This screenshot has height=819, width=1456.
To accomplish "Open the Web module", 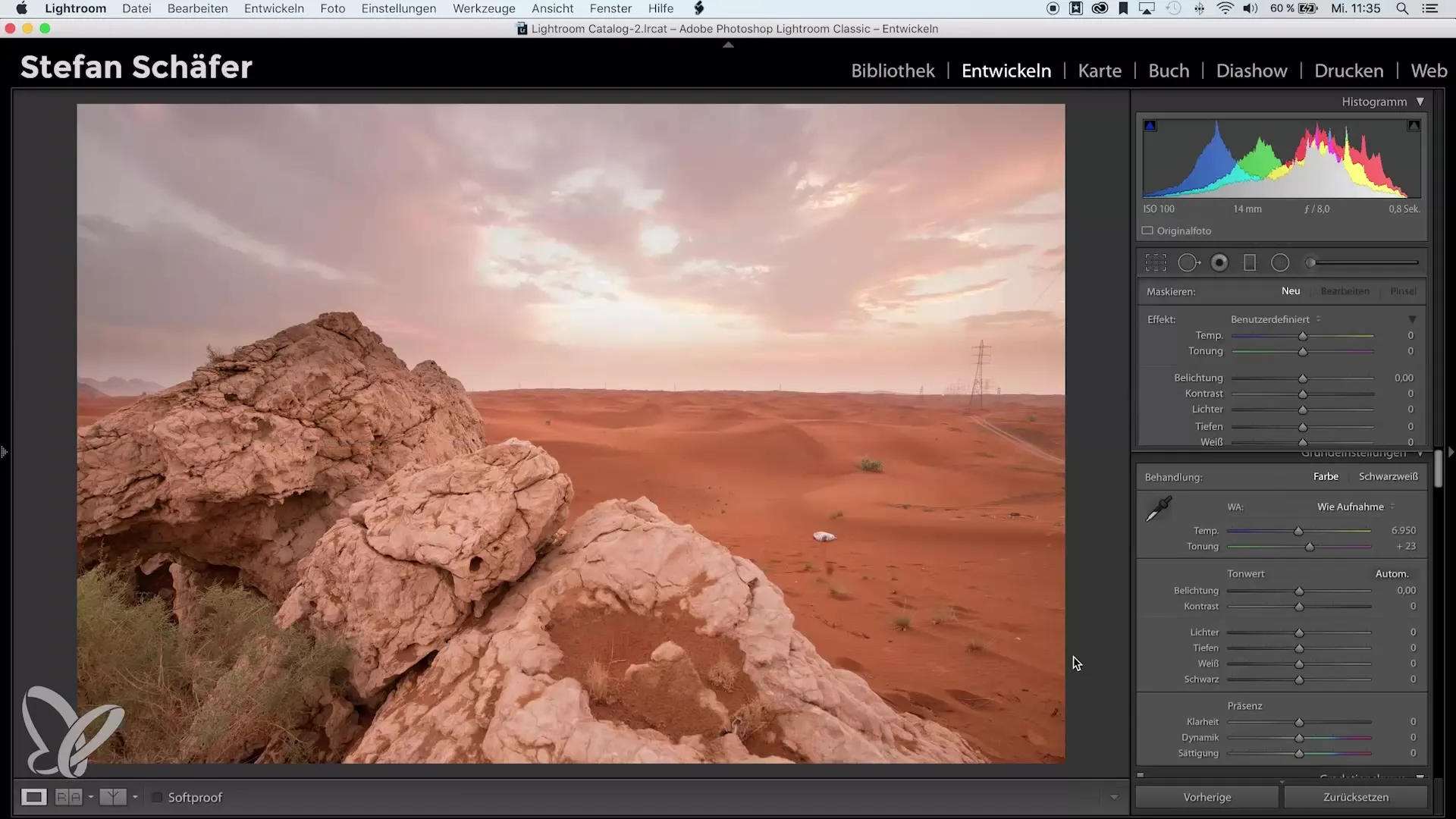I will (x=1429, y=71).
